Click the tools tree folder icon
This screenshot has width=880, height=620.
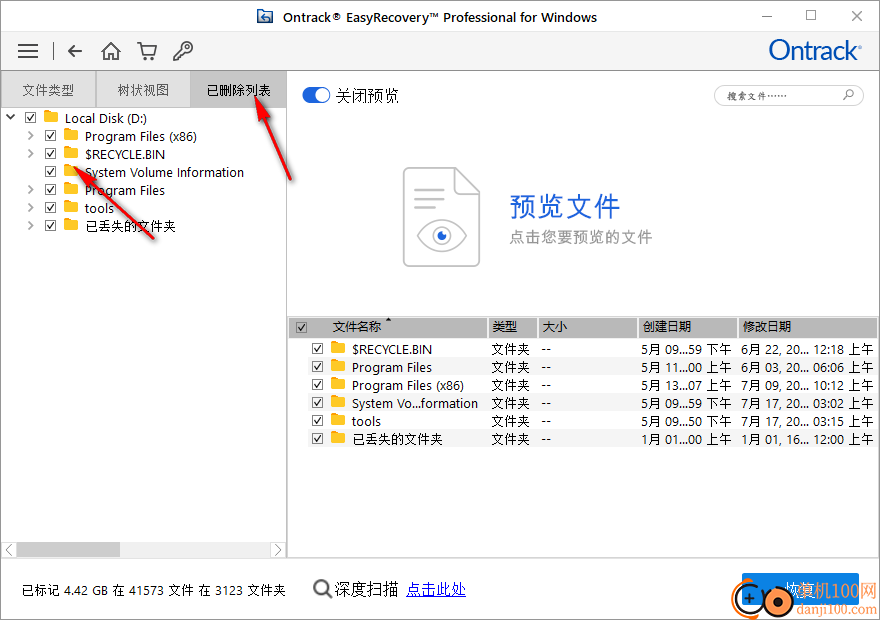(71, 206)
